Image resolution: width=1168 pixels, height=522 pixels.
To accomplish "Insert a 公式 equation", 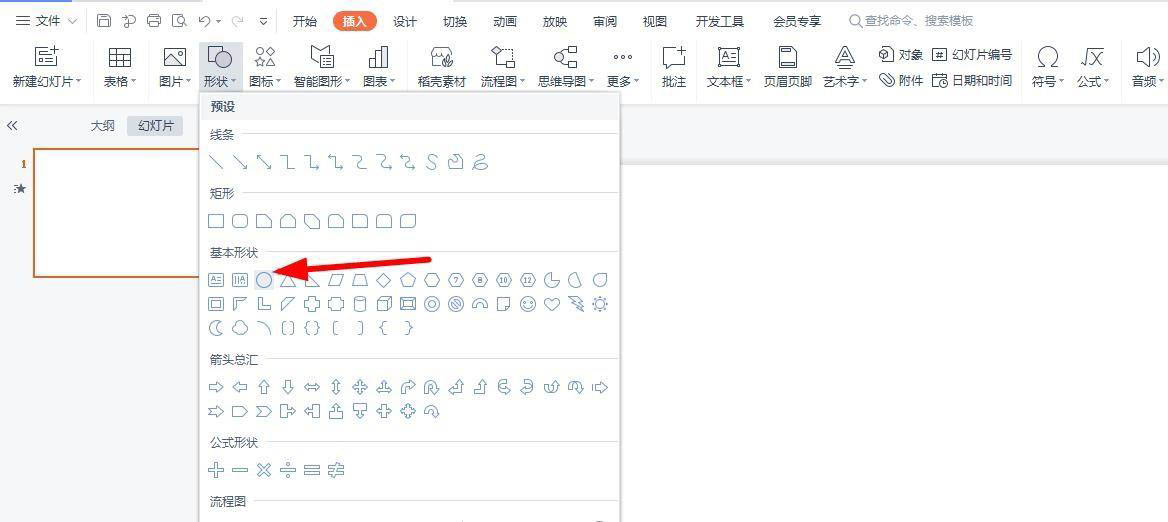I will [x=1093, y=66].
